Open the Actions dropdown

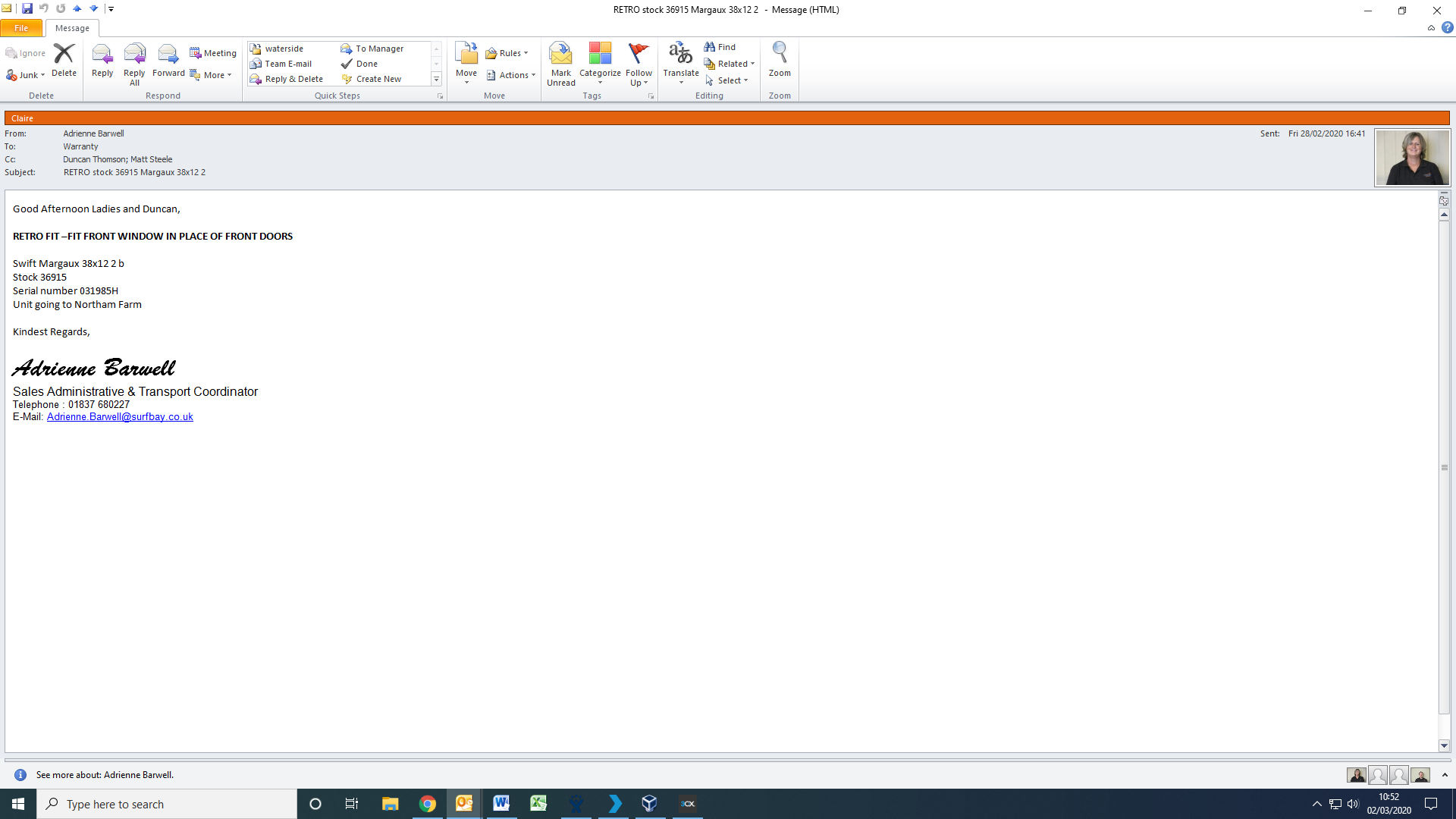pos(512,75)
